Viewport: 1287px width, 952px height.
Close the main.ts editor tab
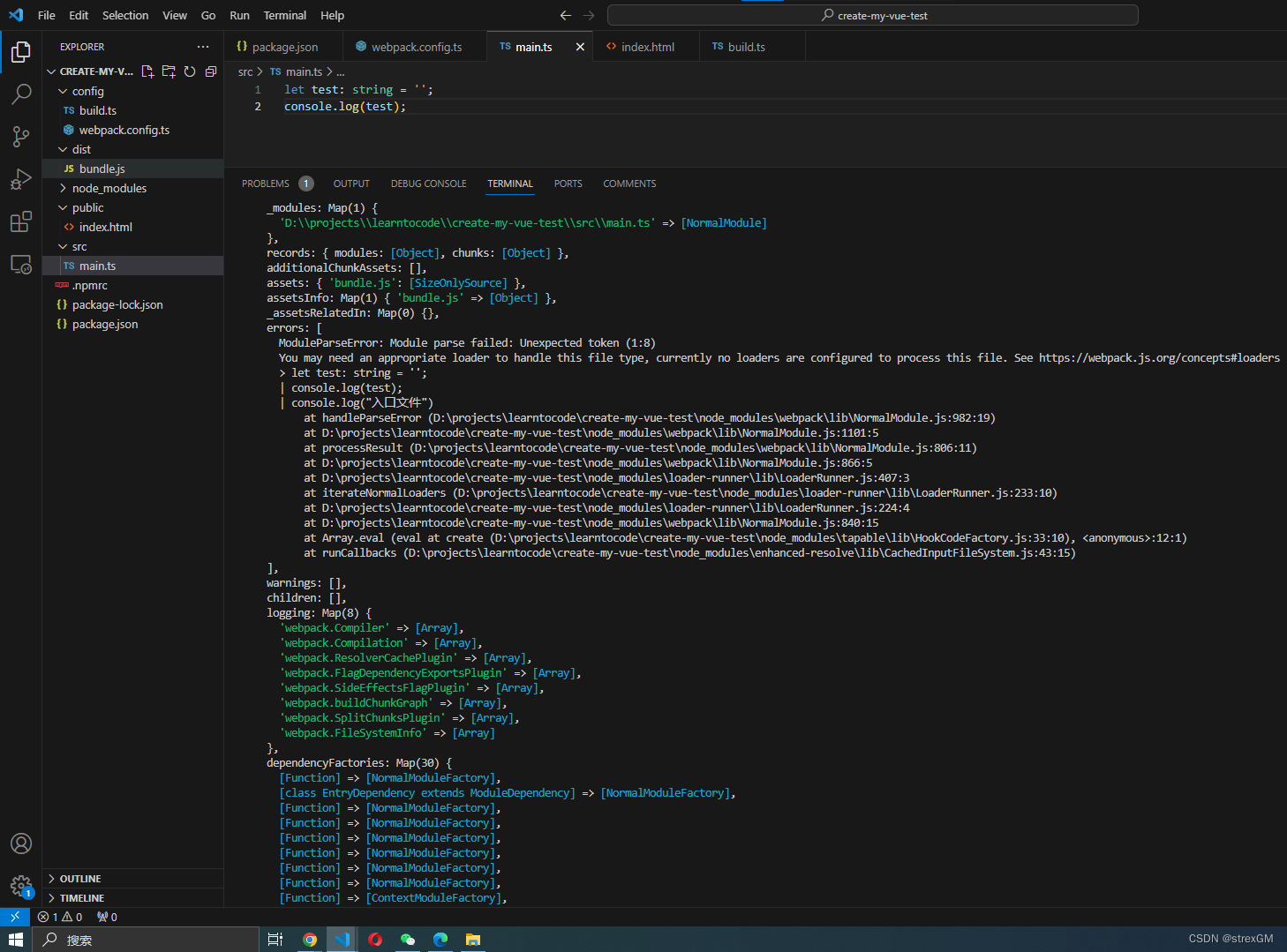pyautogui.click(x=580, y=47)
